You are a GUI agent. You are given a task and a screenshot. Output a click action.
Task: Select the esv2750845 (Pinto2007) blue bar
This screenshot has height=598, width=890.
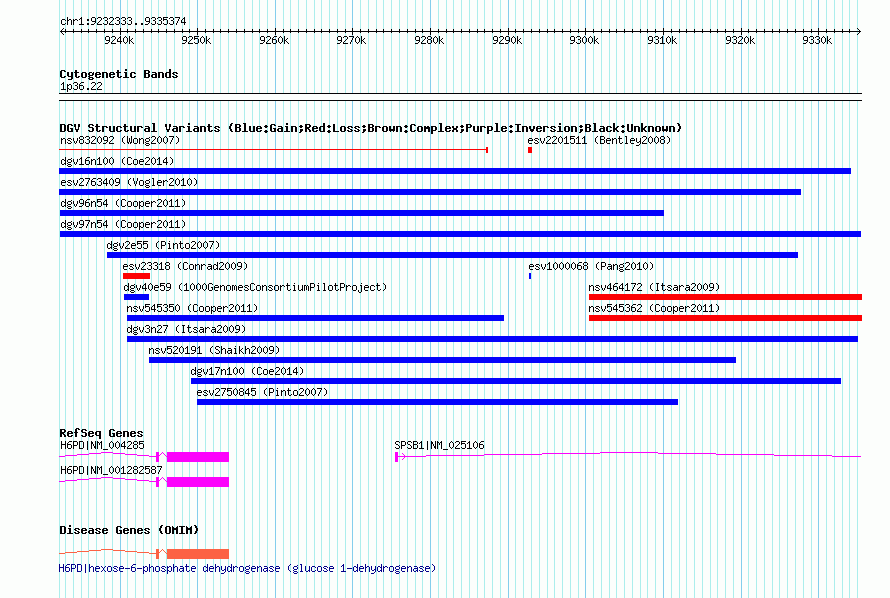[x=438, y=402]
